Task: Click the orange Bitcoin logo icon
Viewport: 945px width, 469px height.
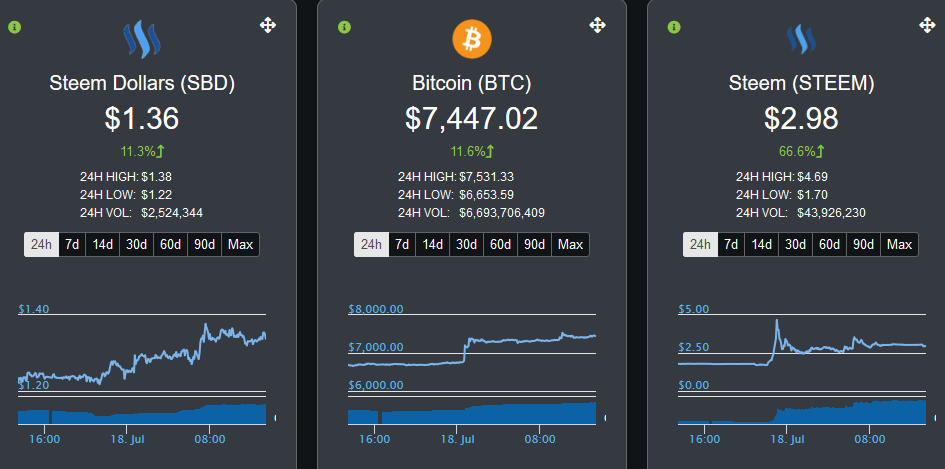Action: (472, 39)
